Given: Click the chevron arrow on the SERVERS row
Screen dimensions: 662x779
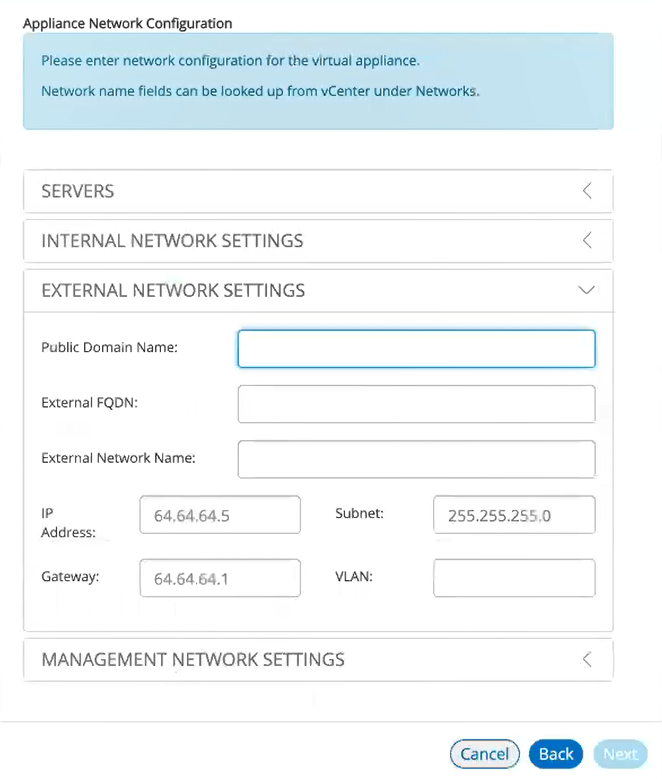Looking at the screenshot, I should pos(587,190).
